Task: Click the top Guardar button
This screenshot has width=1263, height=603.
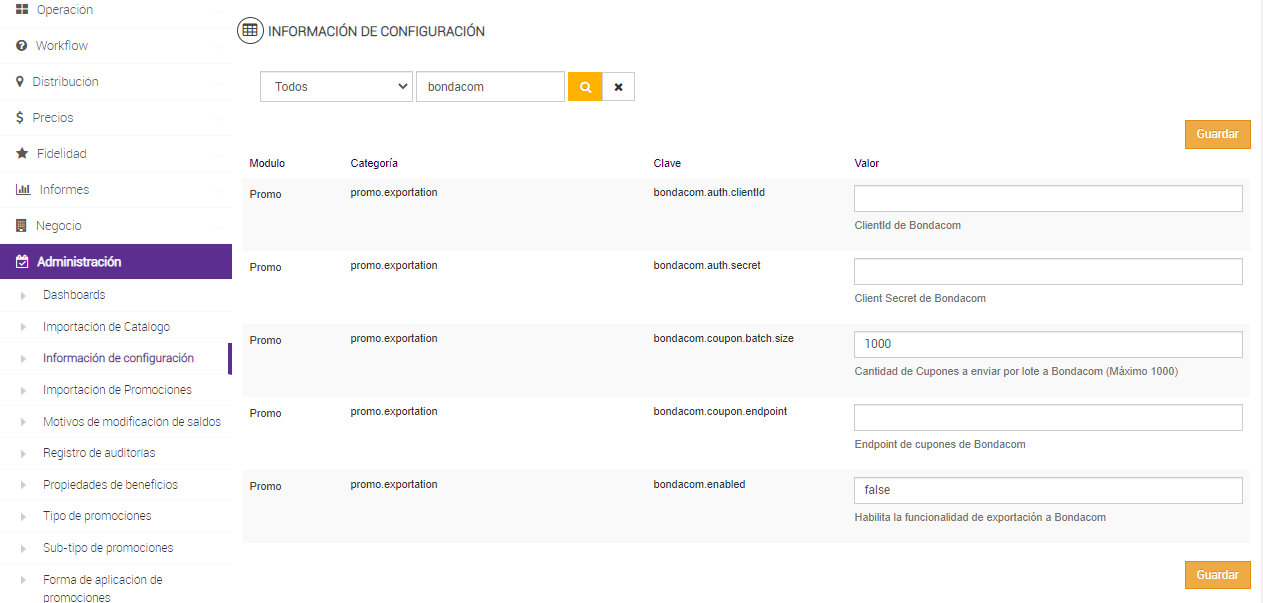Action: pyautogui.click(x=1217, y=134)
